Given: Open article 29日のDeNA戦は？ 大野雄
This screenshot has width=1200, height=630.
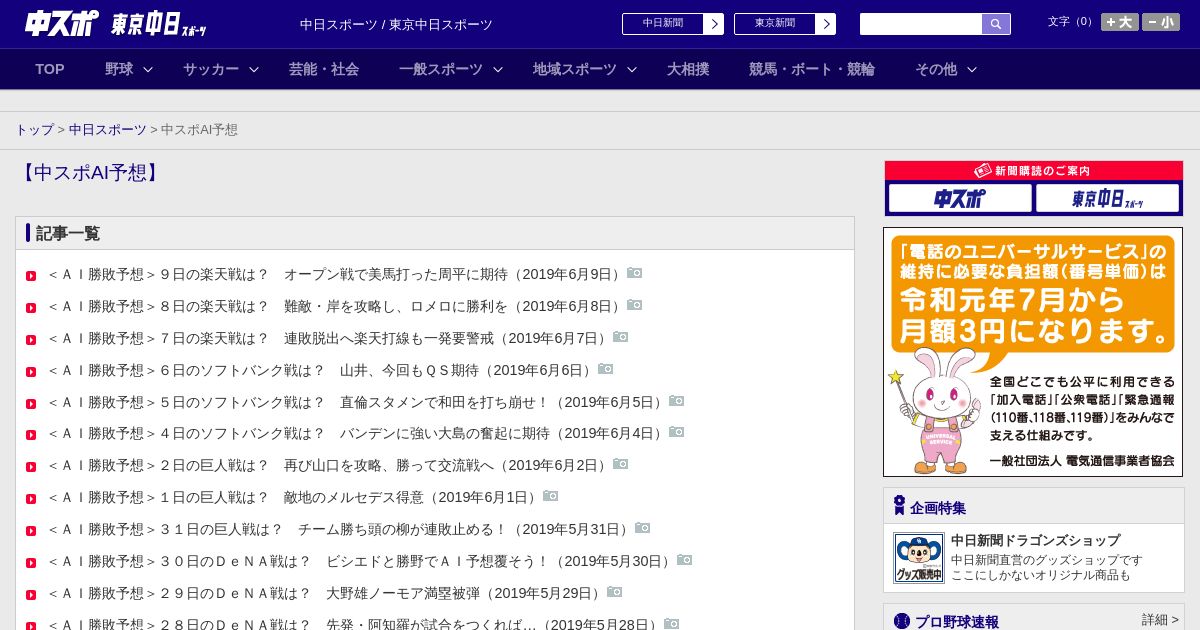Looking at the screenshot, I should (x=326, y=593).
